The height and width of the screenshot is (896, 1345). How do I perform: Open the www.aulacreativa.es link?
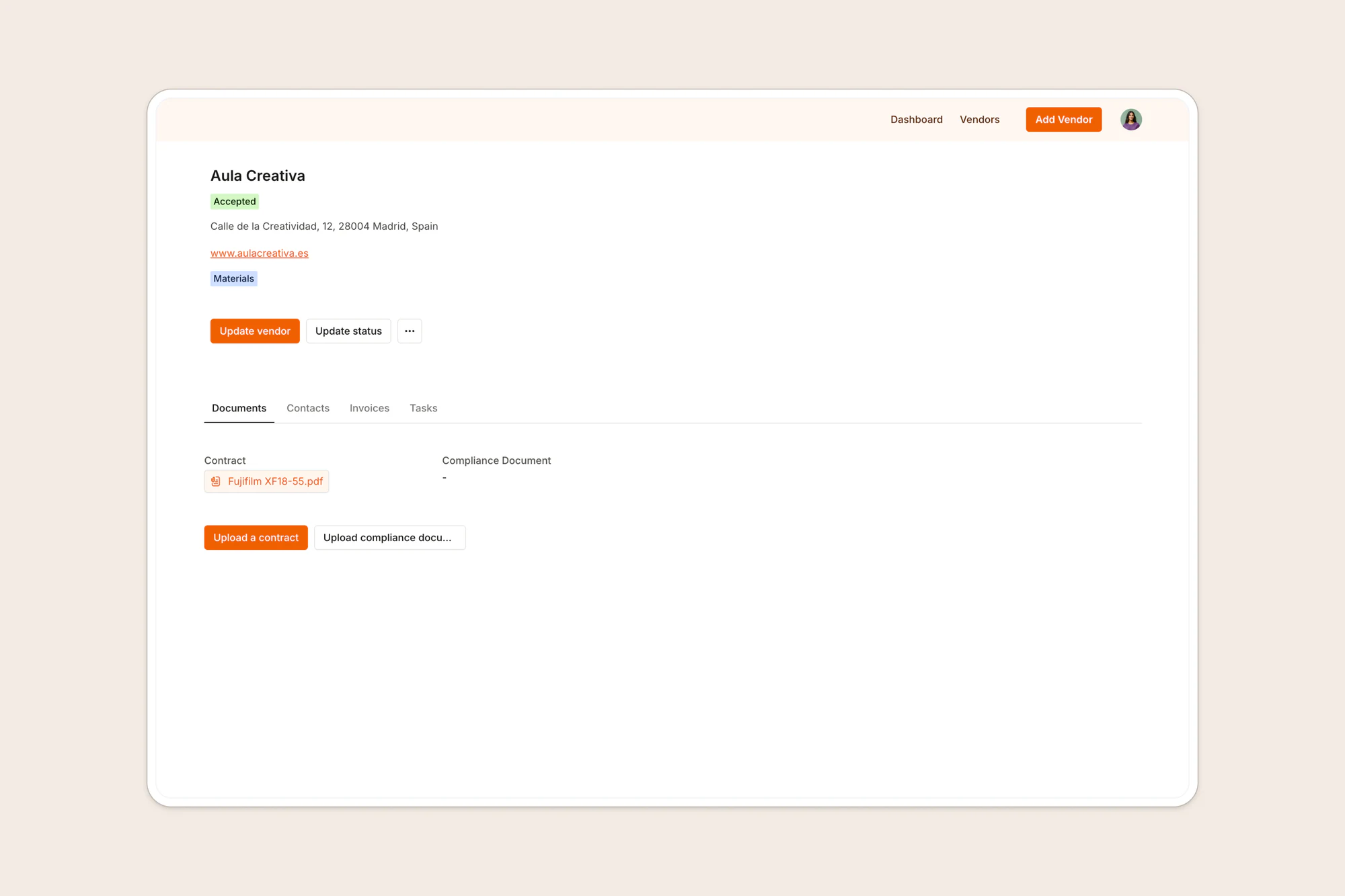[260, 253]
